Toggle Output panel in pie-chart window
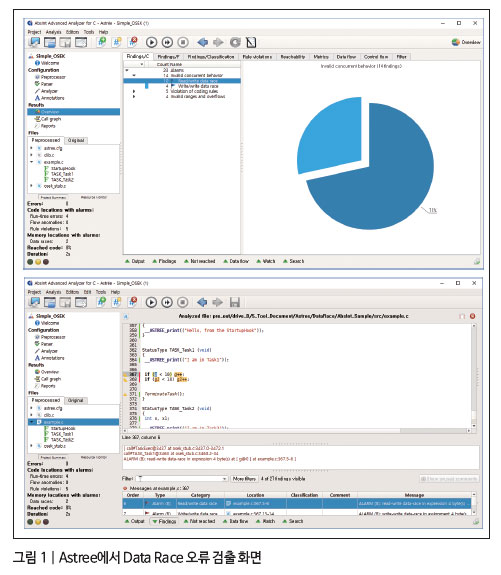This screenshot has width=501, height=575. [x=135, y=261]
